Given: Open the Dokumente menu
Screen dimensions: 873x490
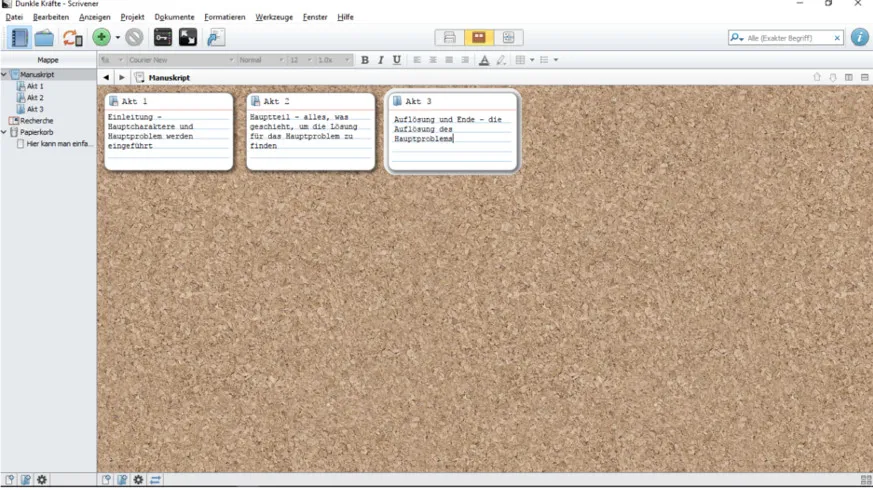Looking at the screenshot, I should pyautogui.click(x=174, y=17).
